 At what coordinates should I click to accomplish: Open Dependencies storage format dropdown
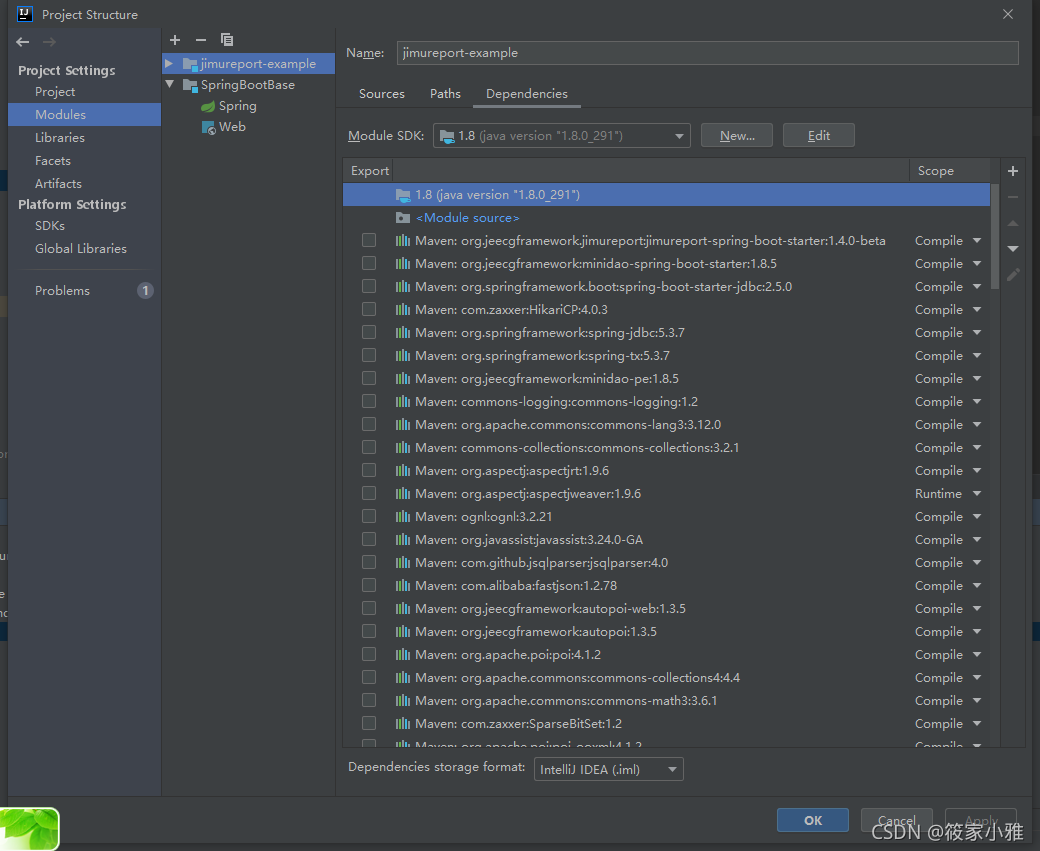[x=608, y=769]
